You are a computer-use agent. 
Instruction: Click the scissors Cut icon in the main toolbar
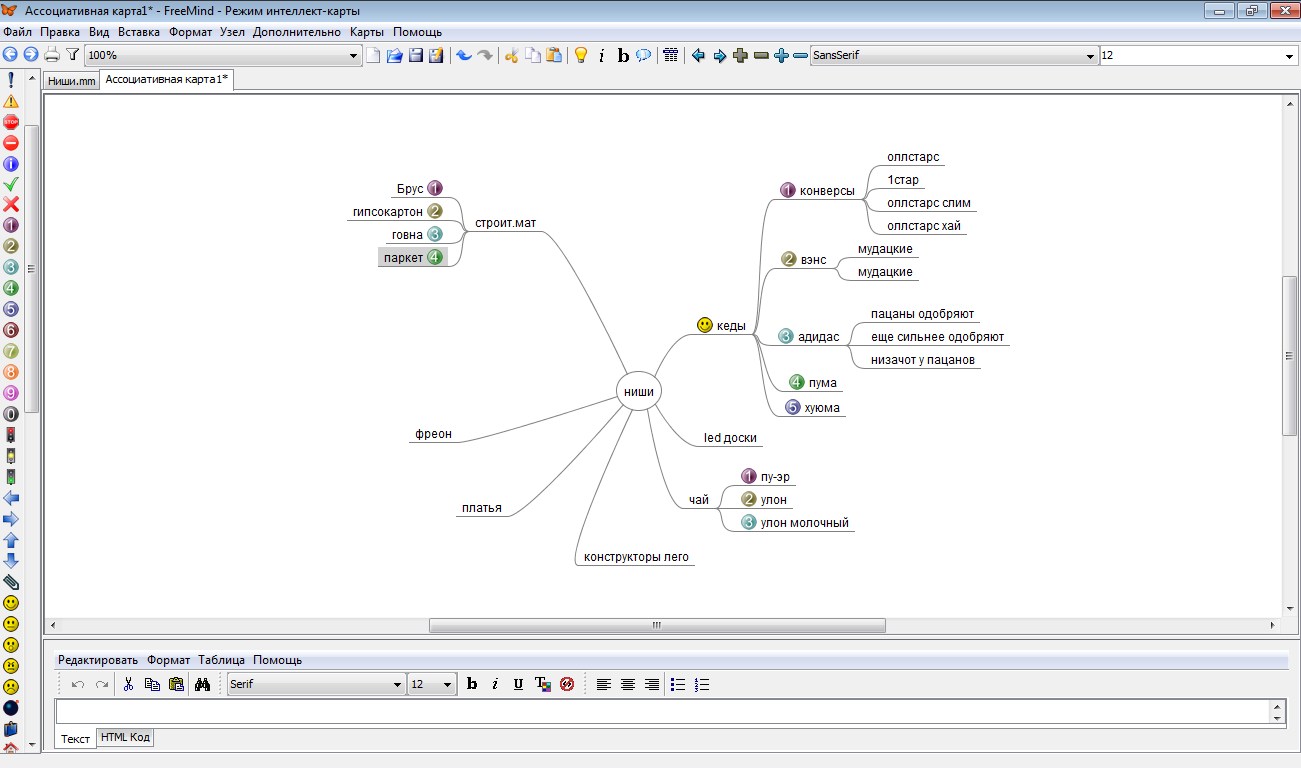pyautogui.click(x=511, y=56)
